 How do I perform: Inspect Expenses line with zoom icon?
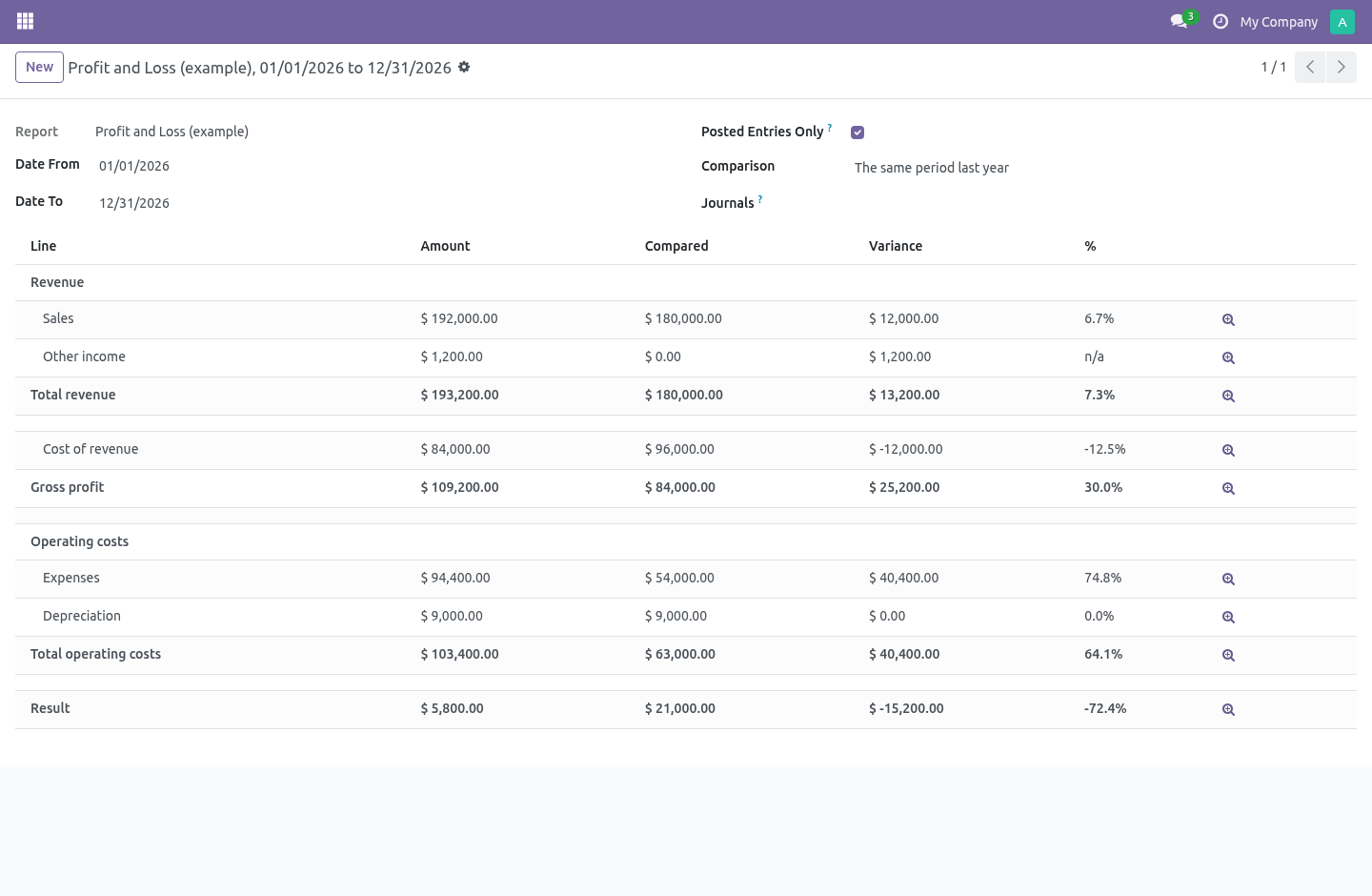coord(1228,579)
